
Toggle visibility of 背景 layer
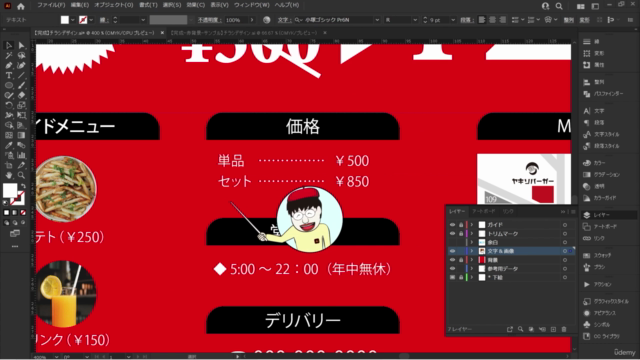pyautogui.click(x=452, y=260)
